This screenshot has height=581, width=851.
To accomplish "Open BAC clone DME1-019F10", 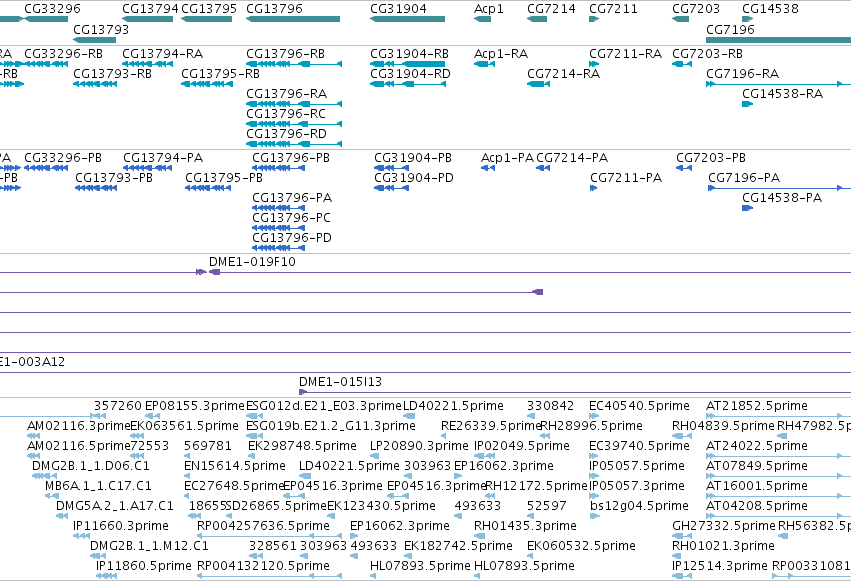I will coord(252,262).
